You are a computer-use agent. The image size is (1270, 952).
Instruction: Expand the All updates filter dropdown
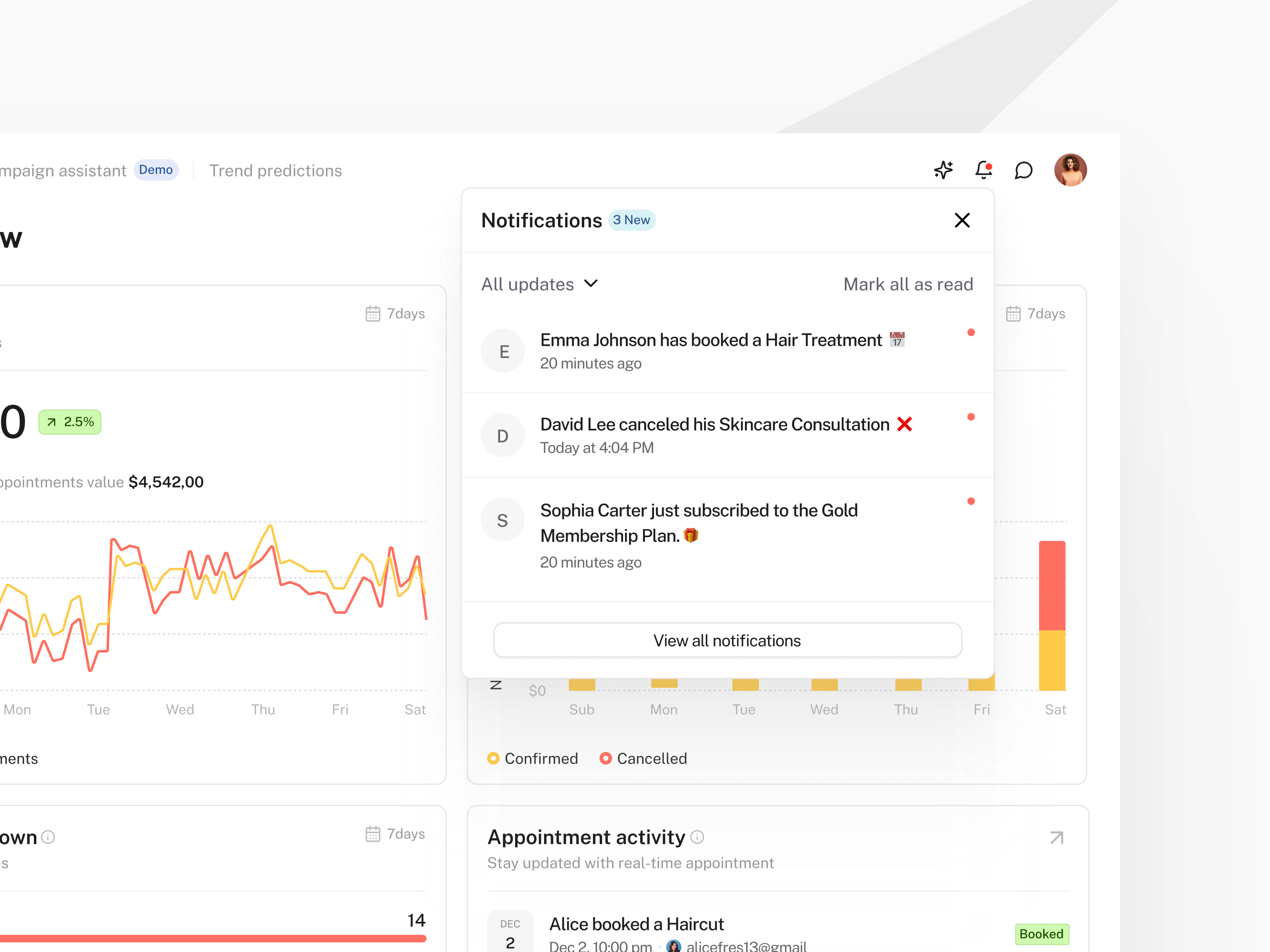coord(540,284)
